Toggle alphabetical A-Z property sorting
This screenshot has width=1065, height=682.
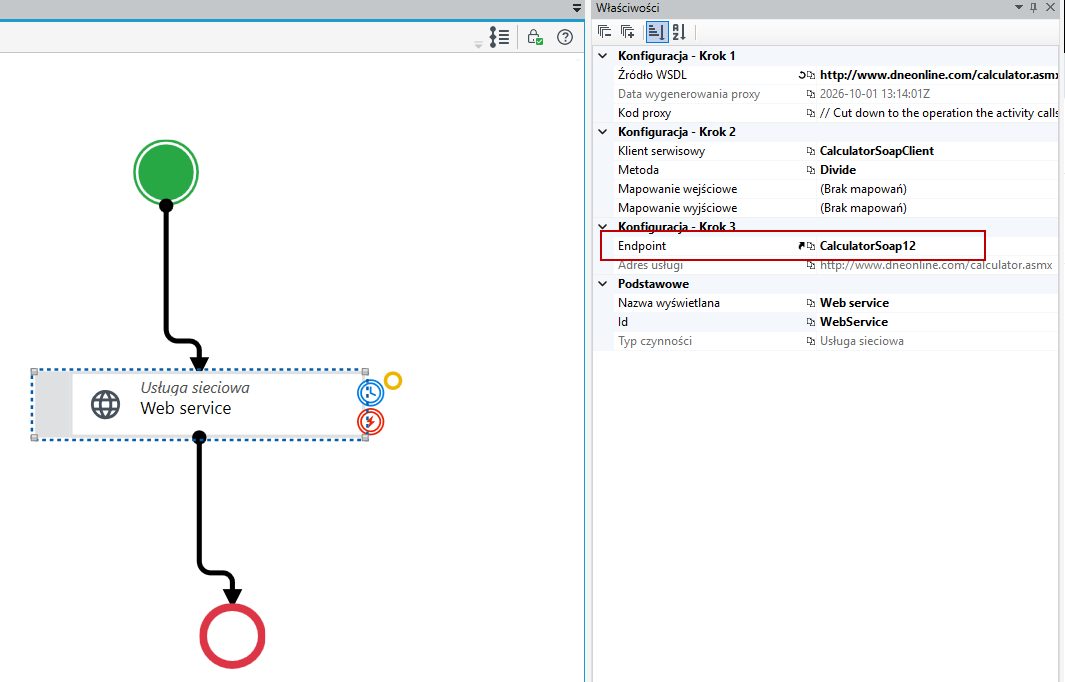click(679, 31)
